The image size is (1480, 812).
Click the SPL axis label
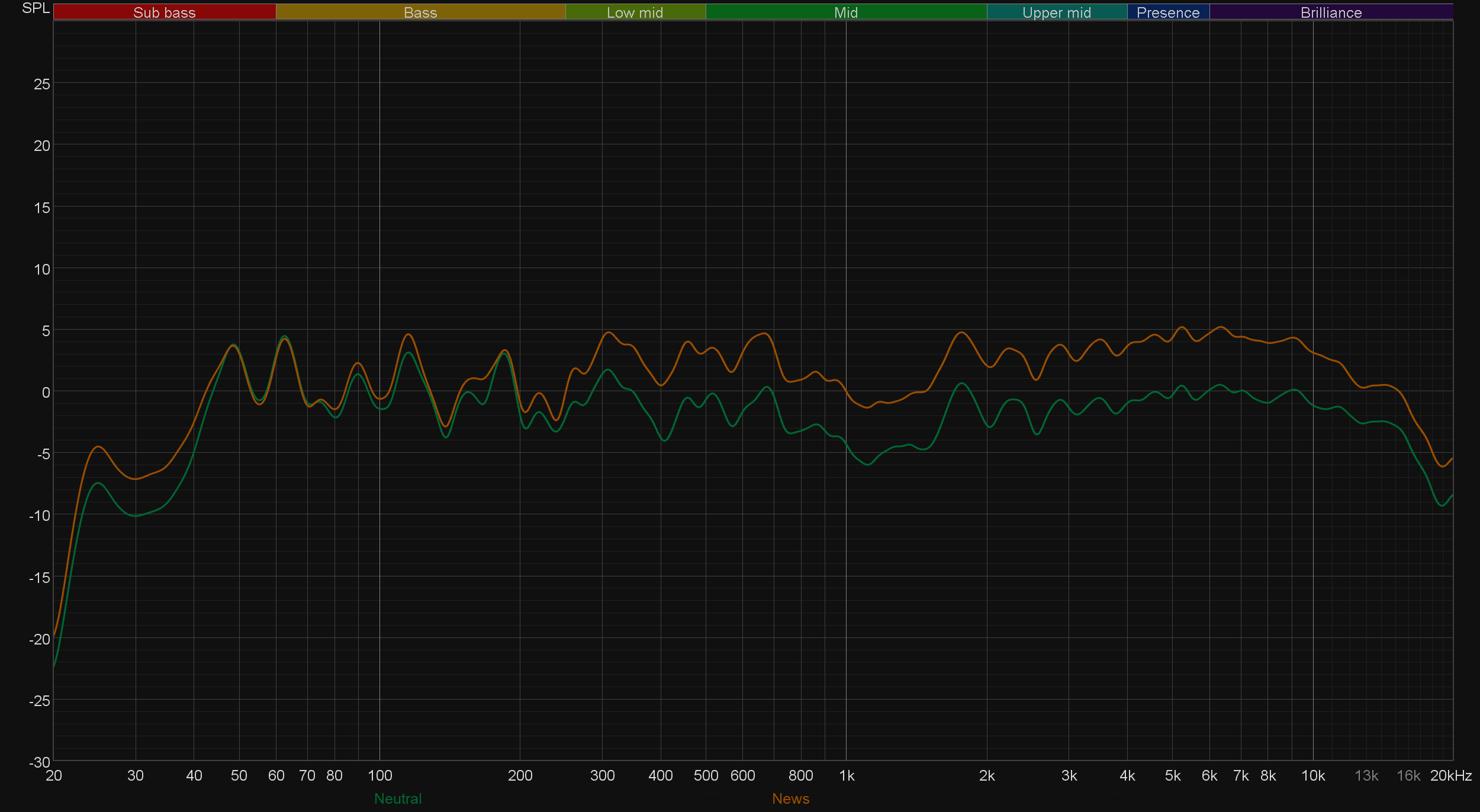(x=36, y=8)
